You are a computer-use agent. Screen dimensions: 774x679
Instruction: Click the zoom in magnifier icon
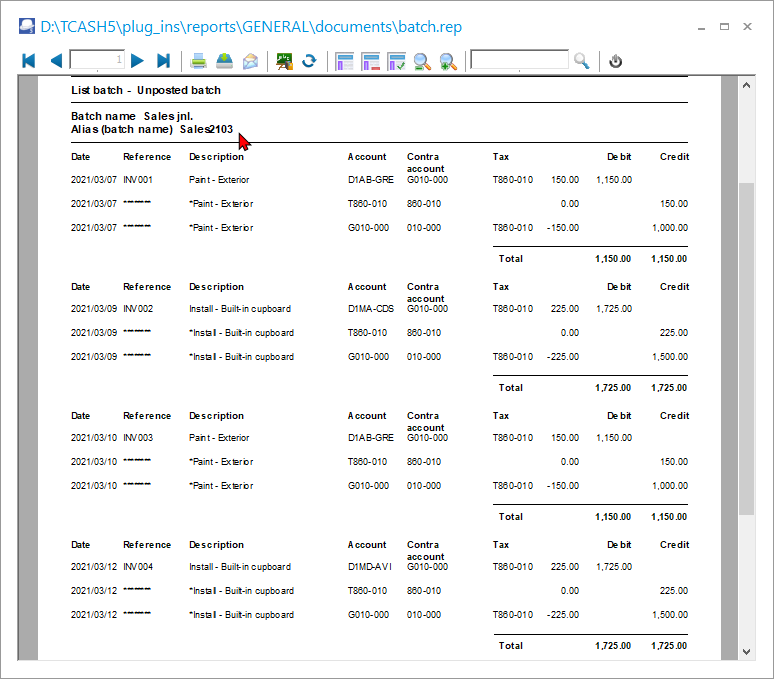pos(448,61)
